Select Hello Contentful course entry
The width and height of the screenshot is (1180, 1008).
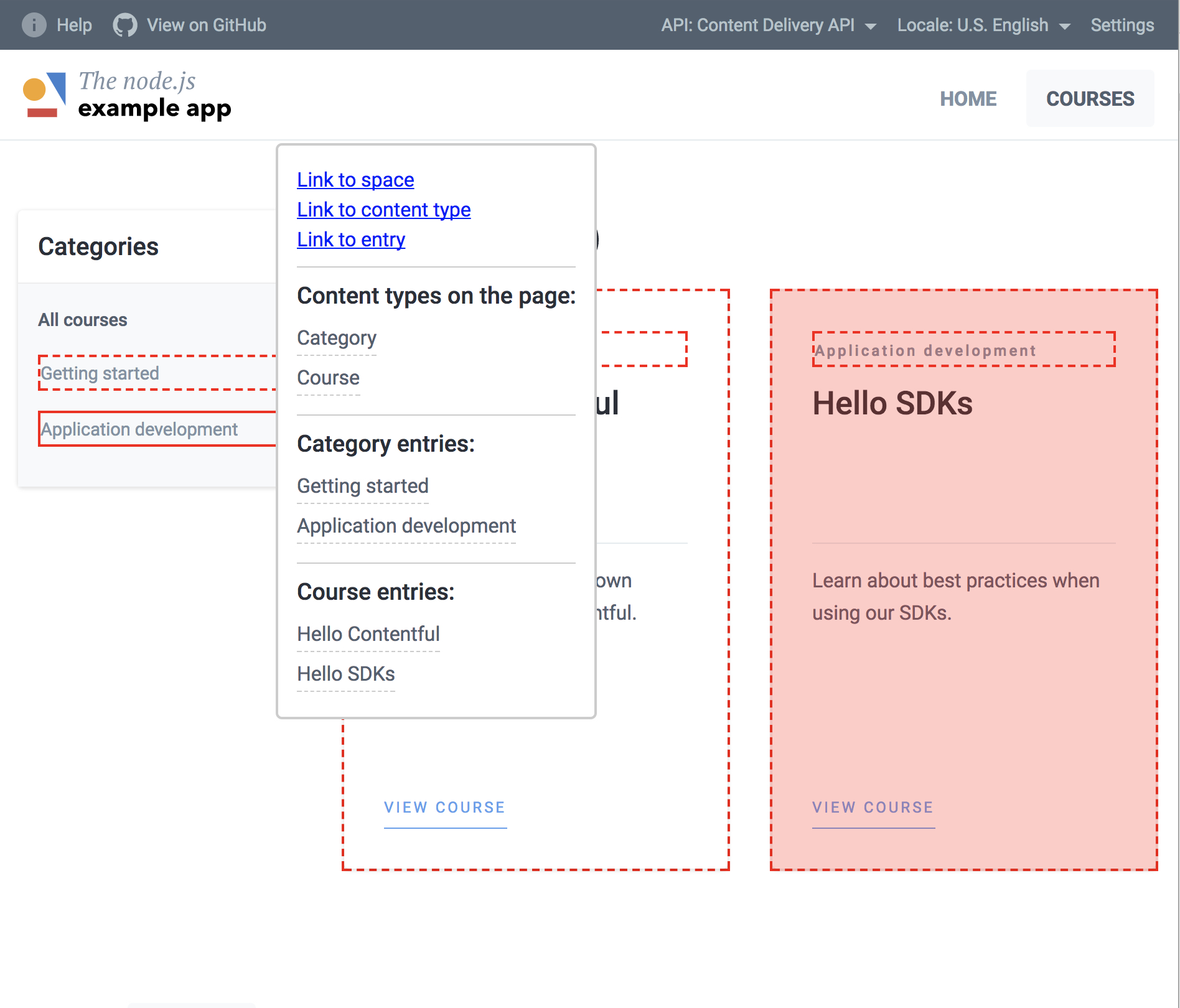click(x=368, y=634)
